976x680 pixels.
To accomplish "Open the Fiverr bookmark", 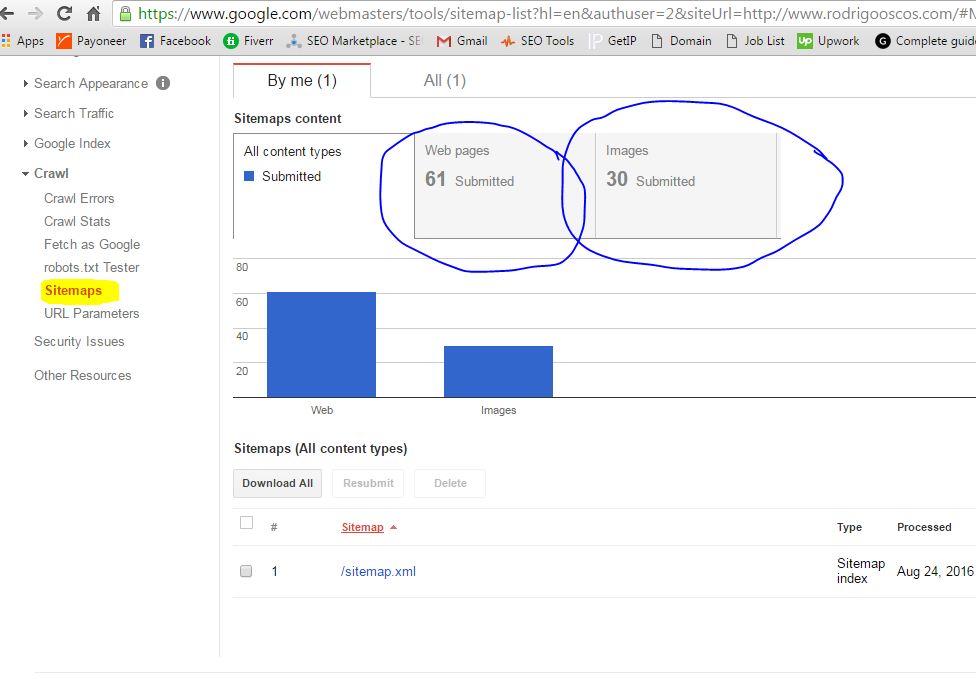I will tap(248, 41).
